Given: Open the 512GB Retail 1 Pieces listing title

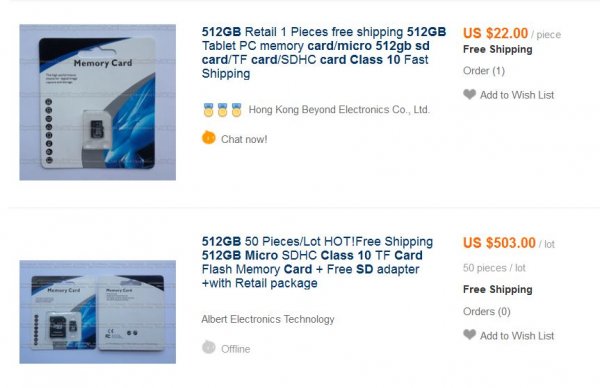Looking at the screenshot, I should click(324, 53).
